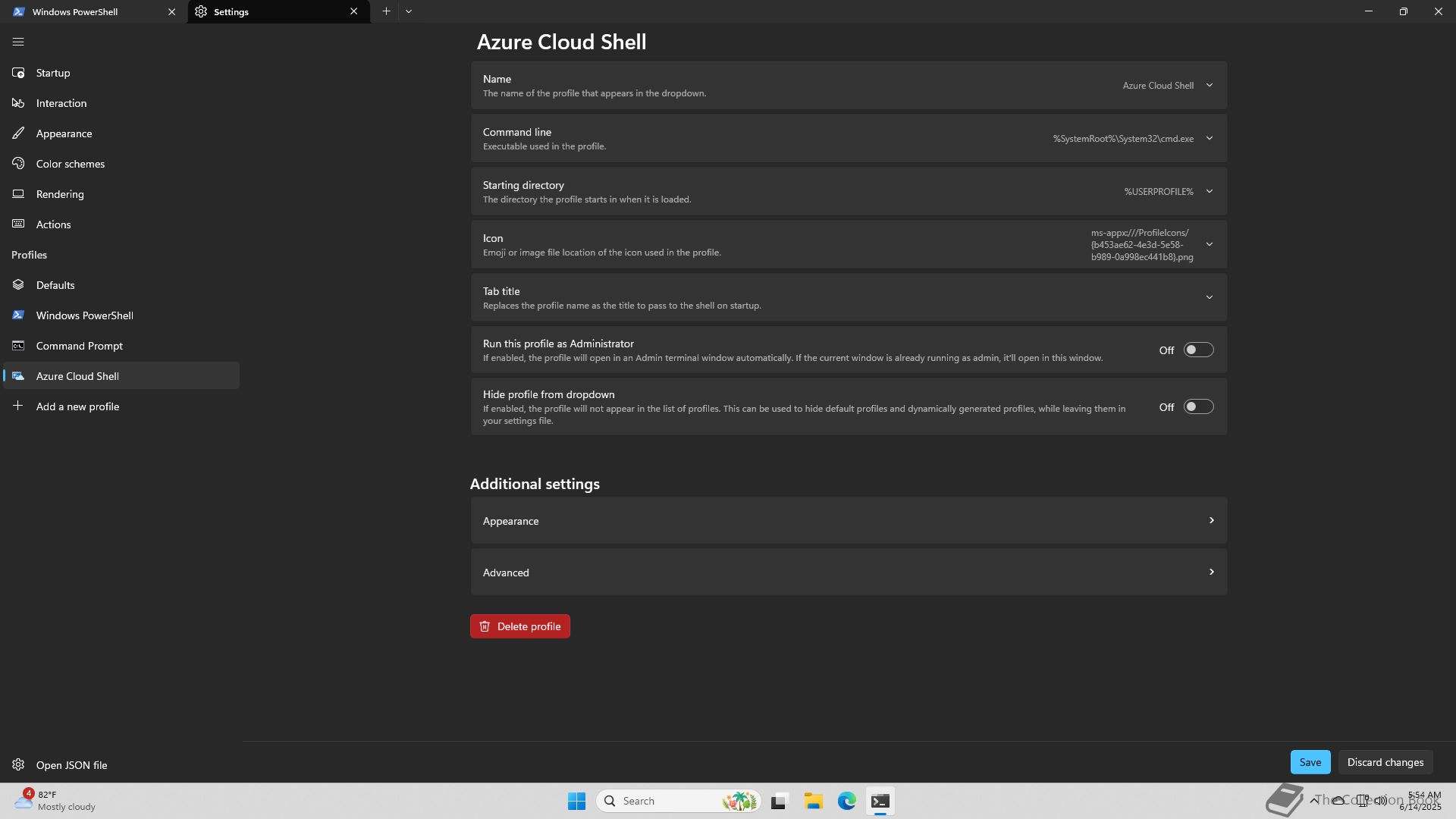The height and width of the screenshot is (819, 1456).
Task: Open Interaction settings page
Action: pyautogui.click(x=61, y=103)
